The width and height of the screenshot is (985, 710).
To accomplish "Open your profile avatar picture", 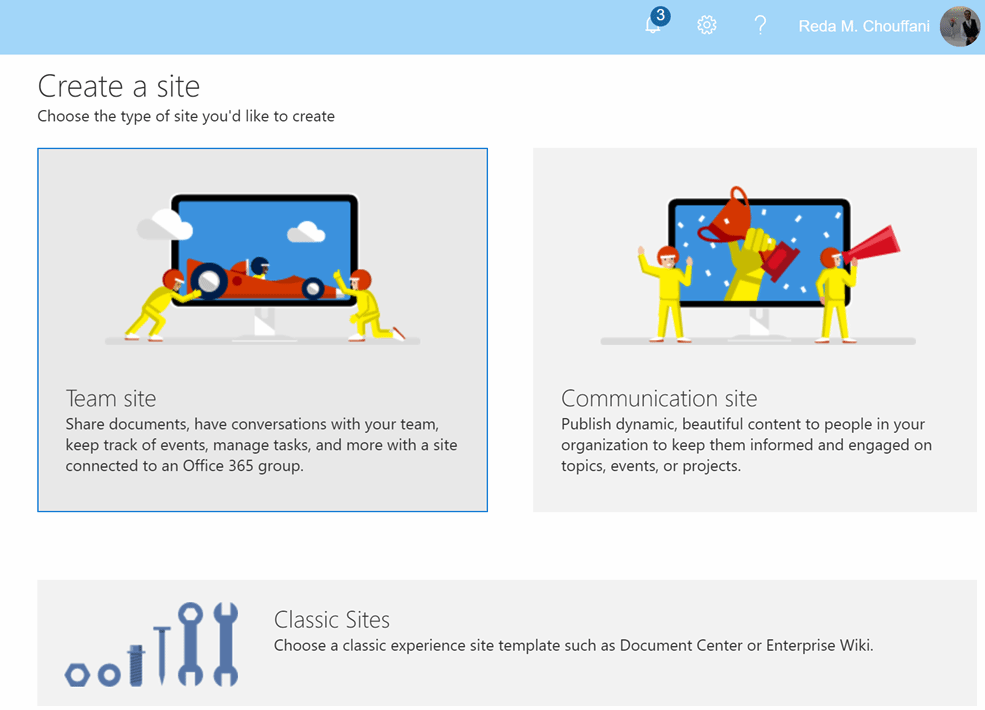I will pos(959,26).
